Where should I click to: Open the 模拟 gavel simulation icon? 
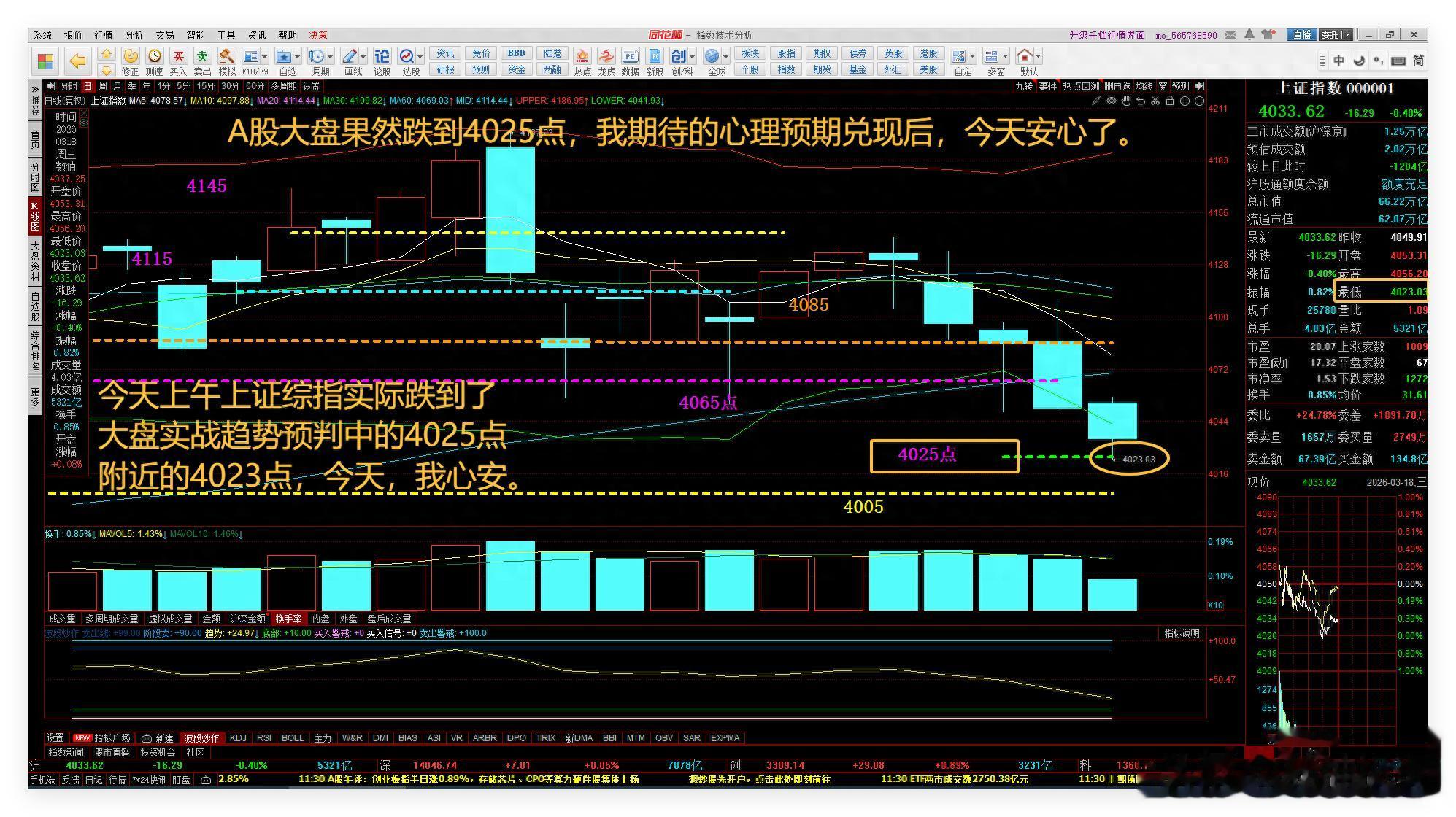[227, 56]
